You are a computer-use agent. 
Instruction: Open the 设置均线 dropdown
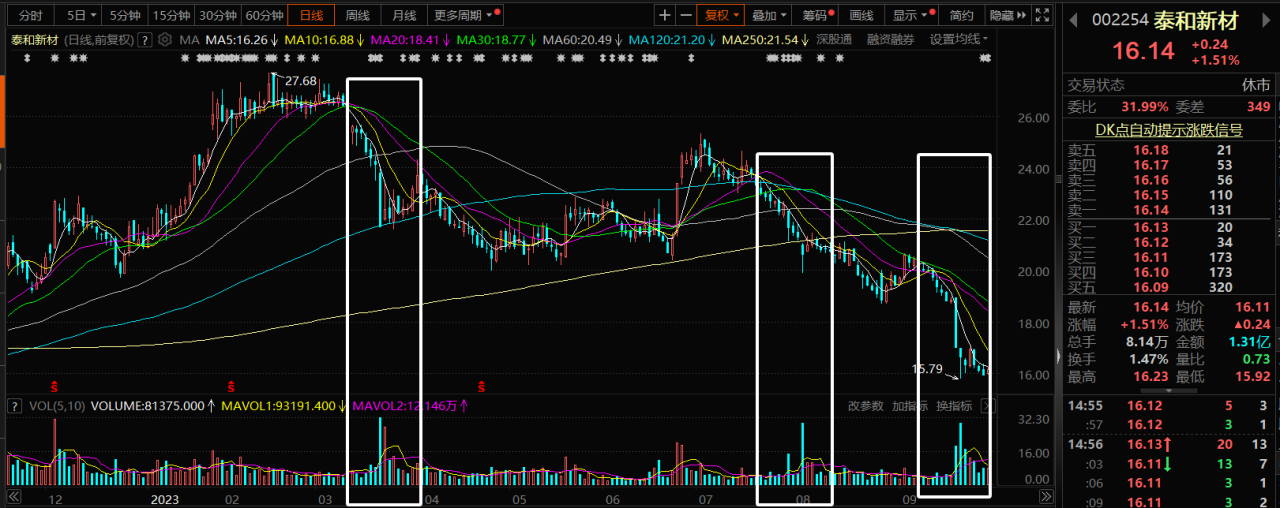click(958, 39)
